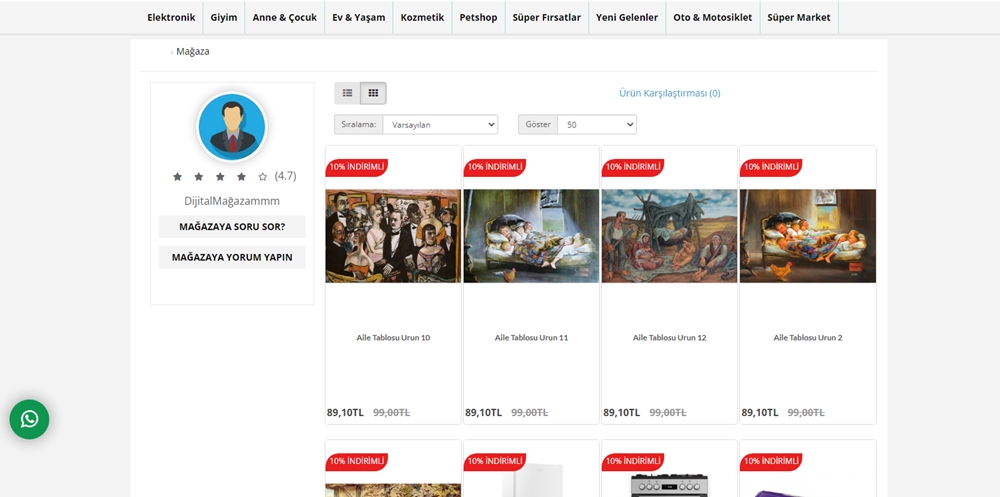This screenshot has height=497, width=1000.
Task: Click DijitalMağazammm store name
Action: (x=232, y=201)
